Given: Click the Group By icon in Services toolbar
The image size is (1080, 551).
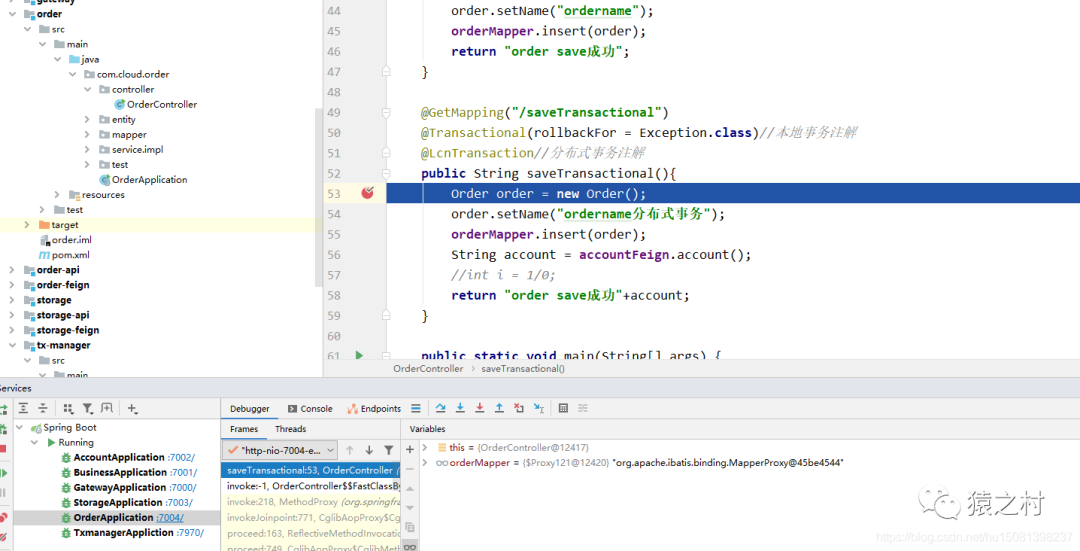Looking at the screenshot, I should click(68, 408).
